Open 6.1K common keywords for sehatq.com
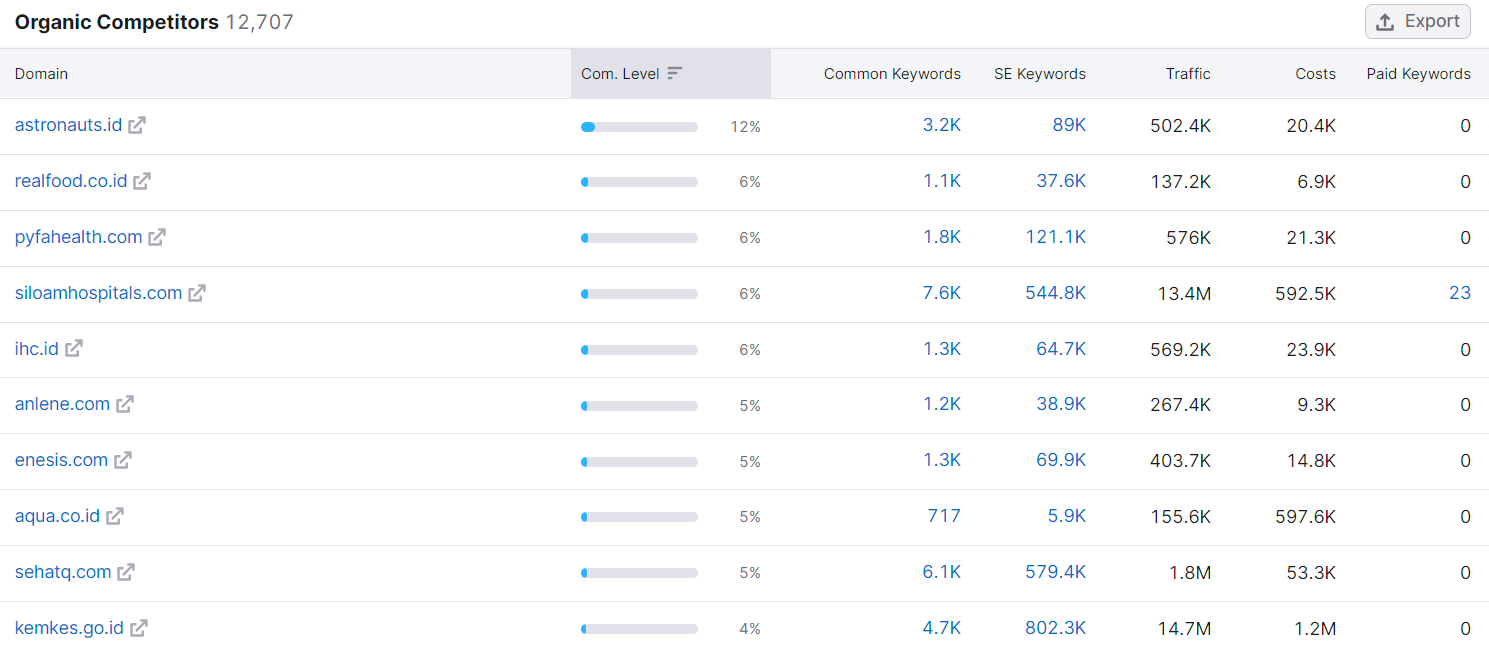Viewport: 1489px width, 654px height. [x=942, y=572]
